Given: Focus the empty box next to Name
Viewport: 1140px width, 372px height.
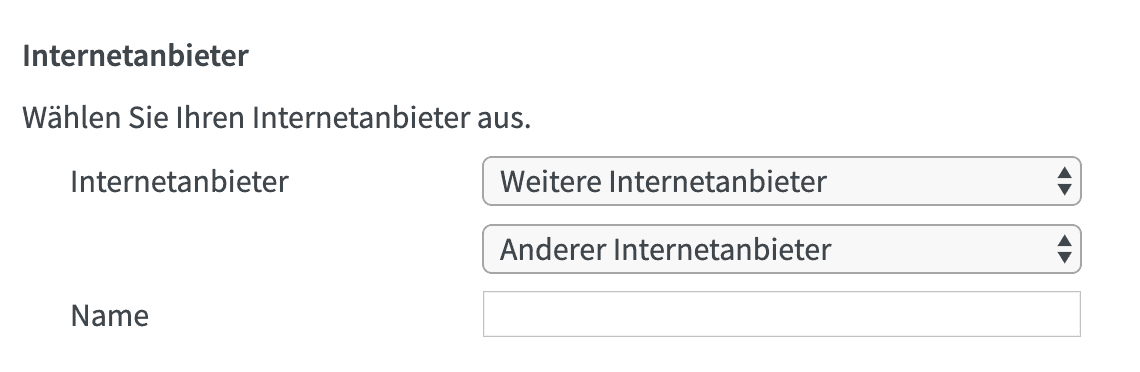Looking at the screenshot, I should 782,314.
